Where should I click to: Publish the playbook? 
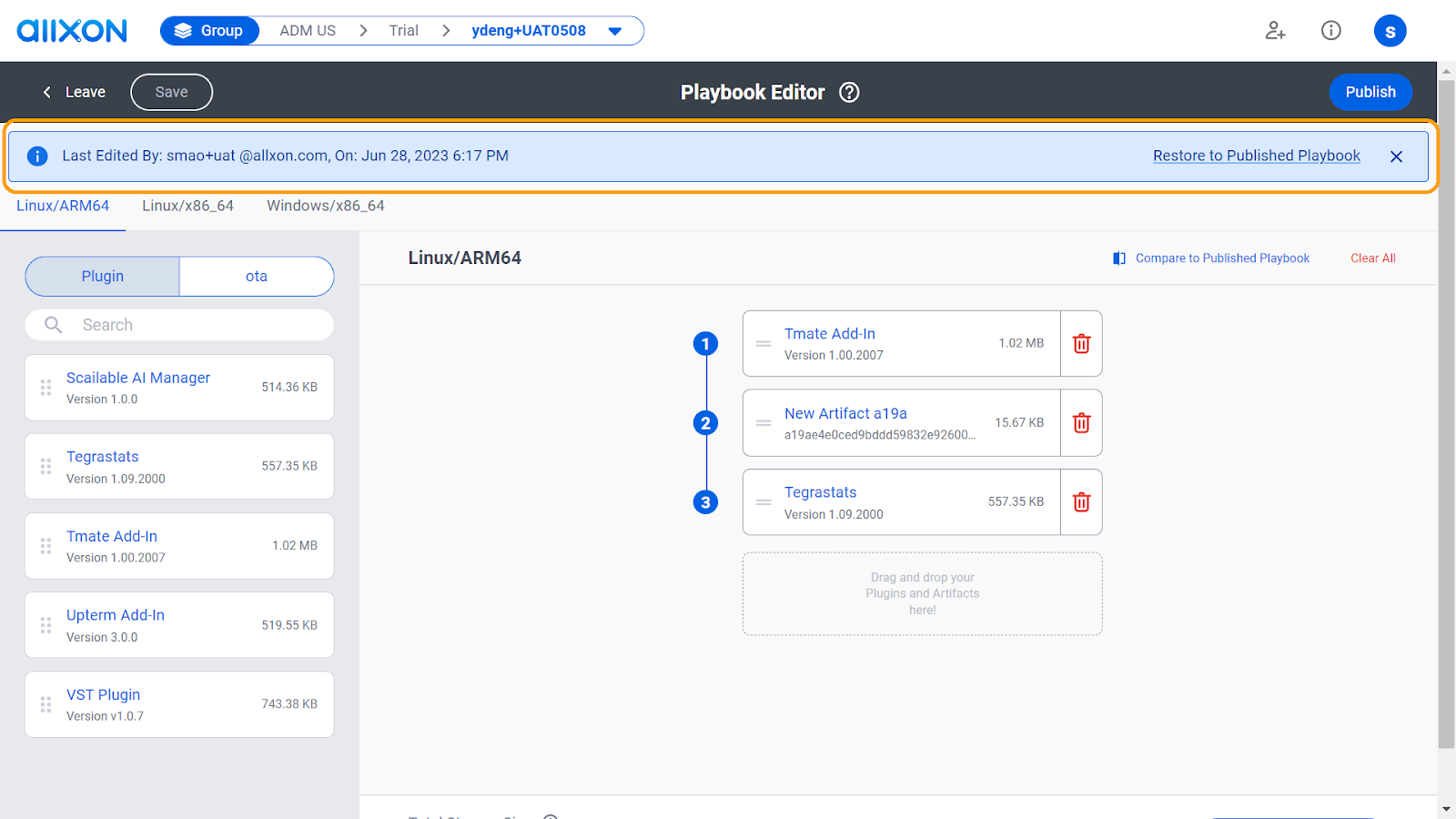pyautogui.click(x=1370, y=92)
